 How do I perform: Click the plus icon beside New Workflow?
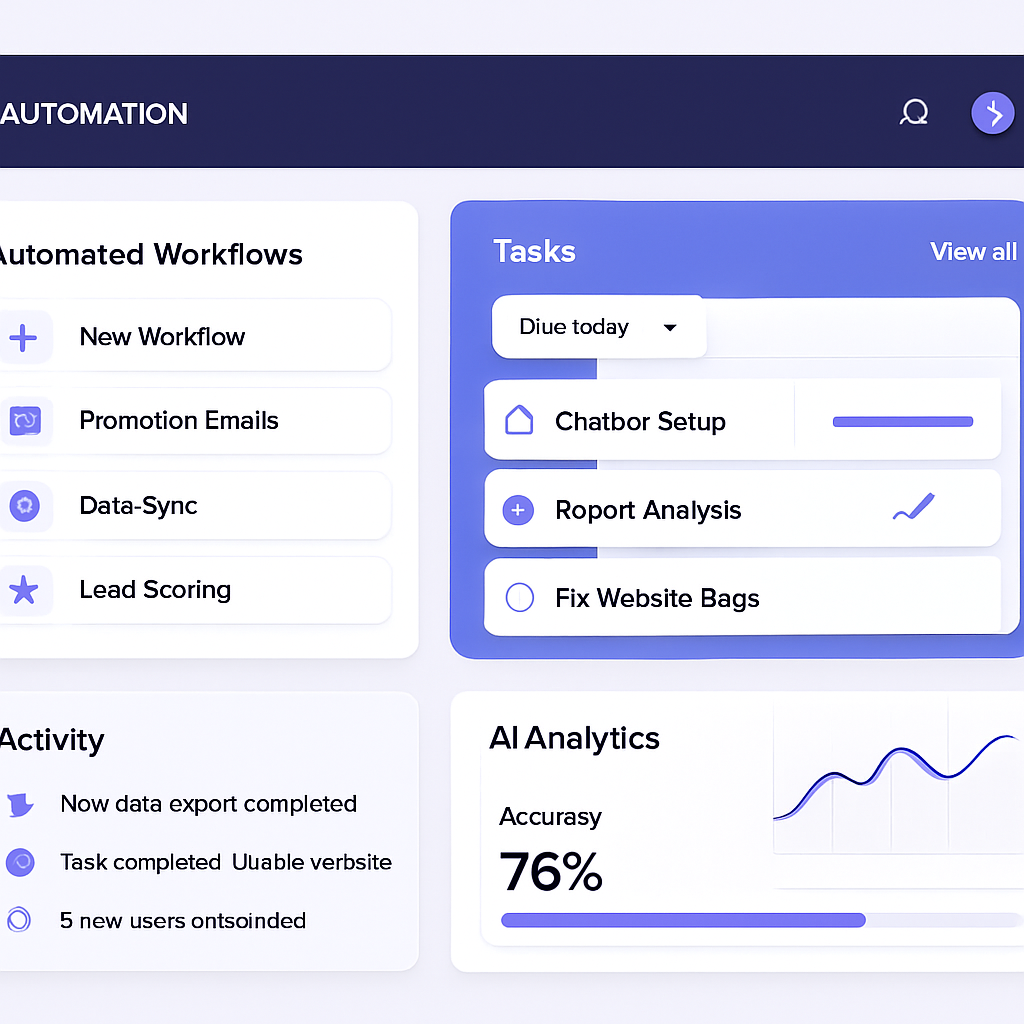[23, 337]
